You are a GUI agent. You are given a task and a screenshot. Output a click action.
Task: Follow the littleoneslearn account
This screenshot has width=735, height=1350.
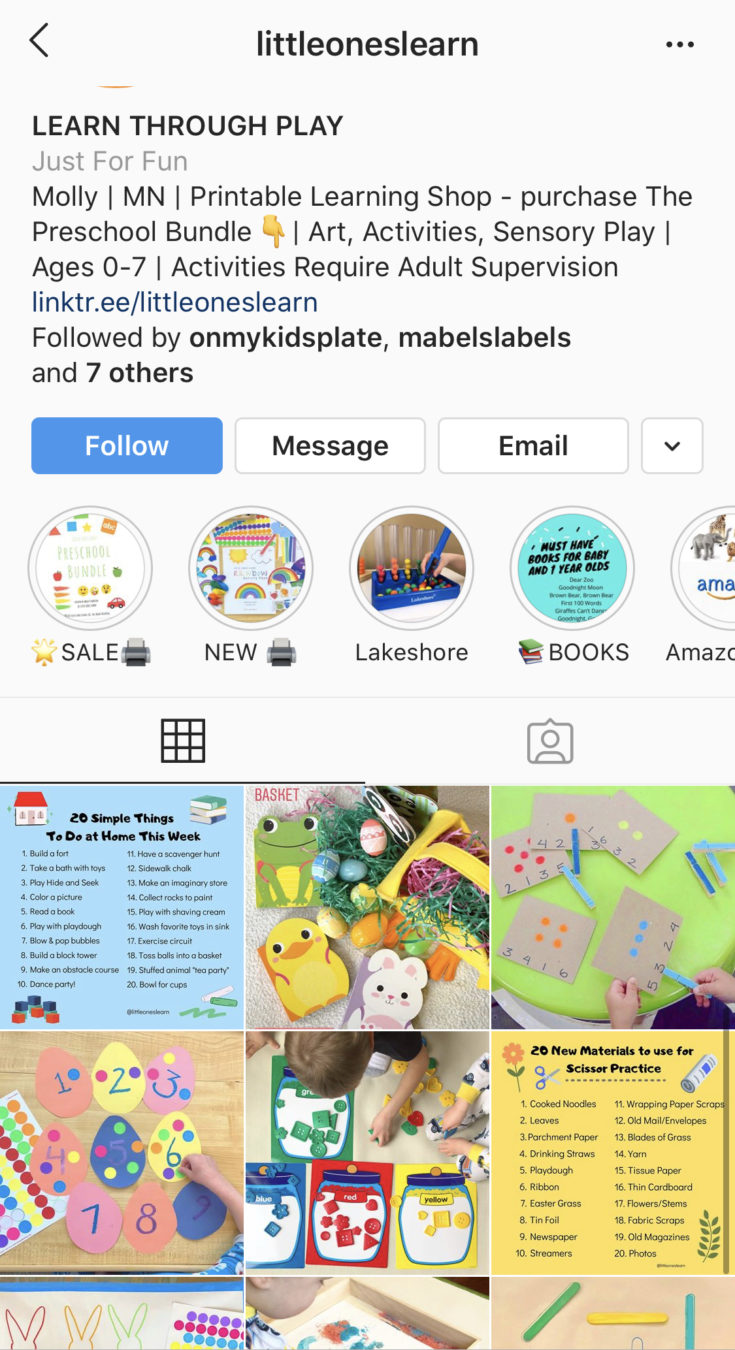[x=127, y=446]
